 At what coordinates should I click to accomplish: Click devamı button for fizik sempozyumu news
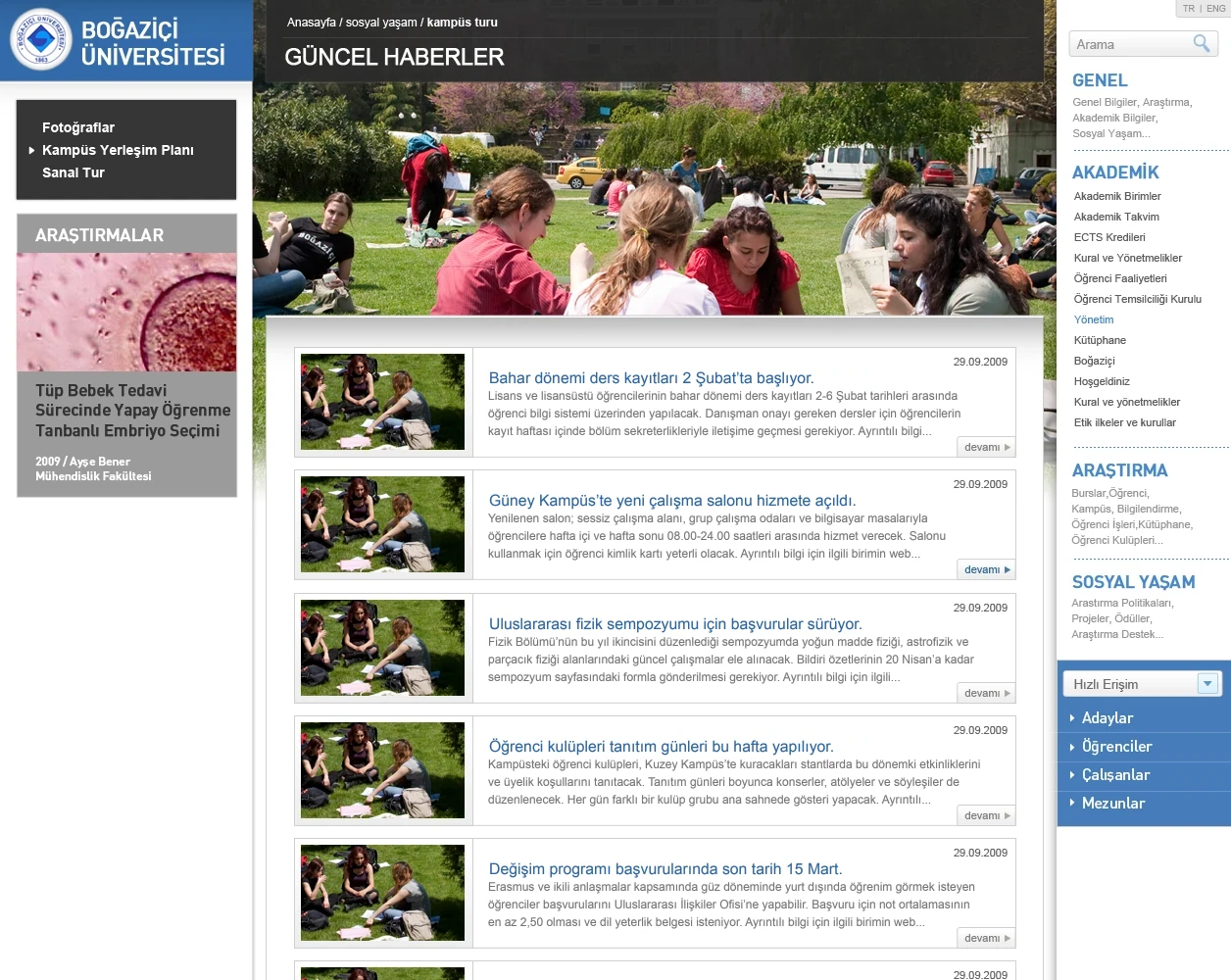click(987, 693)
